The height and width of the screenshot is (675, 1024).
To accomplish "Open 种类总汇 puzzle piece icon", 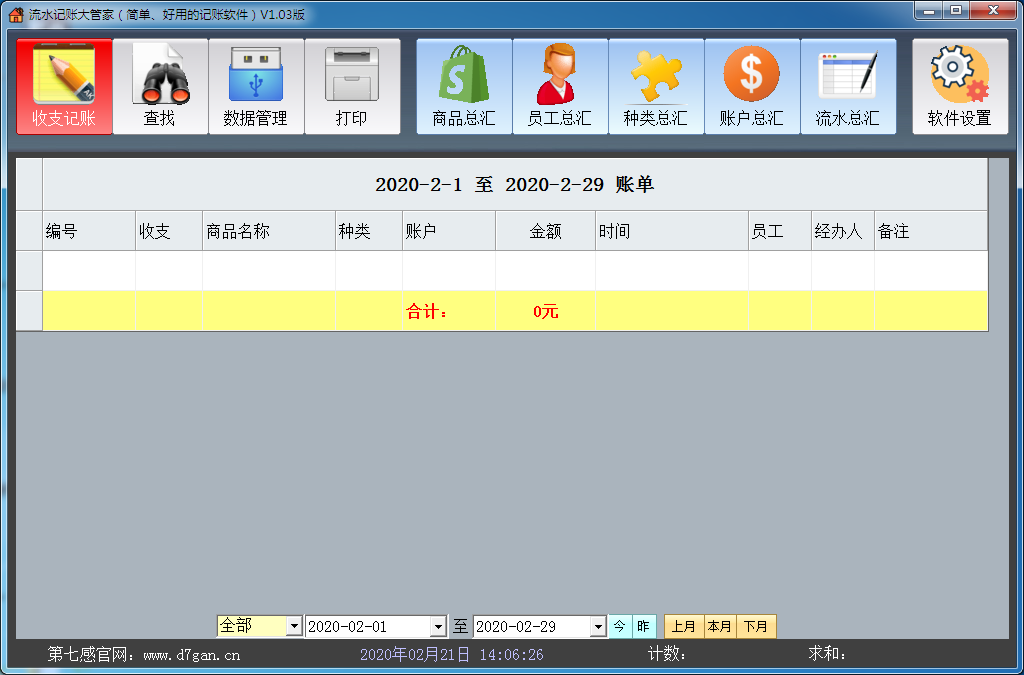I will [656, 86].
